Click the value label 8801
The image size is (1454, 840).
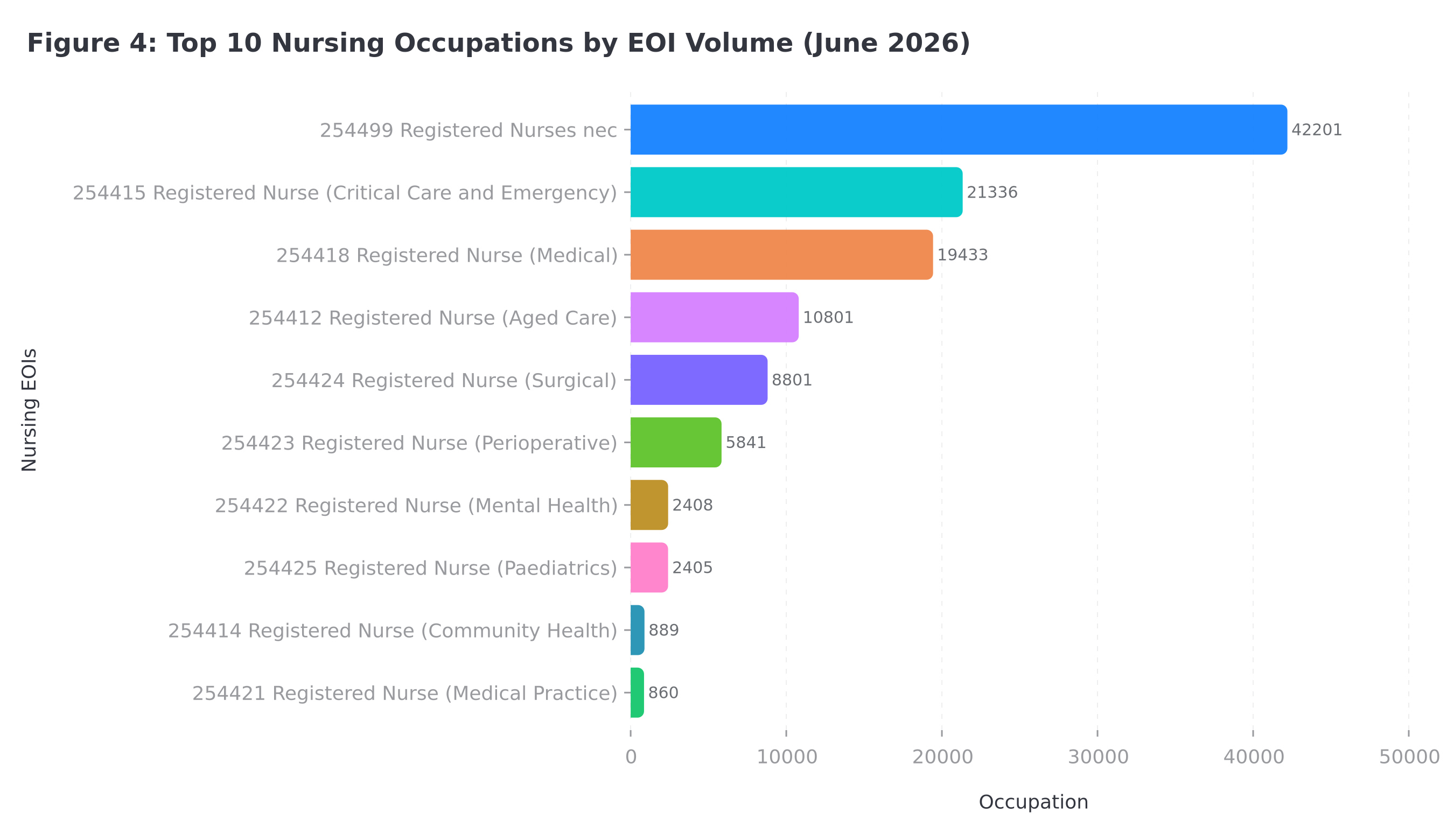pyautogui.click(x=792, y=380)
